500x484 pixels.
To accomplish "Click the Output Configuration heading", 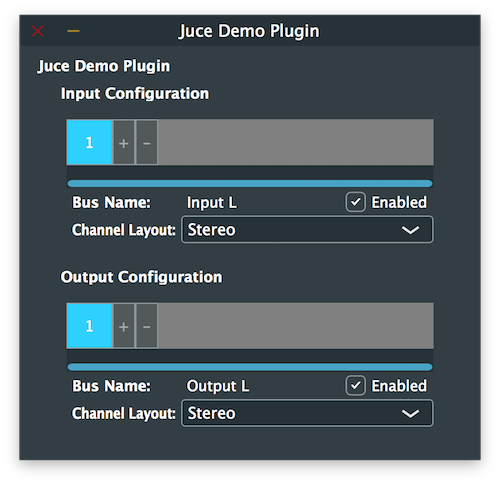I will coord(141,277).
